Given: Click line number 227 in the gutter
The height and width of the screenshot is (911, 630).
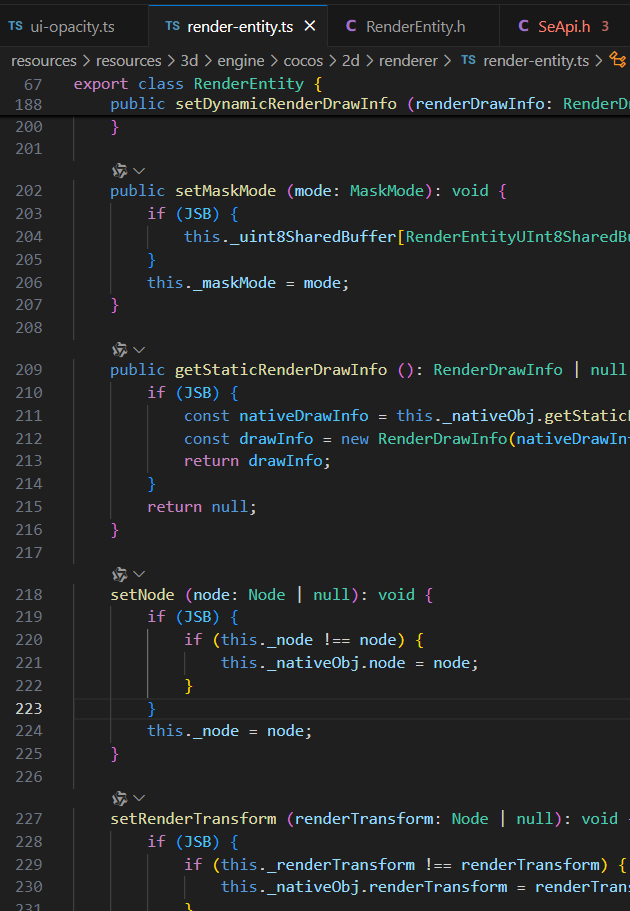Looking at the screenshot, I should [28, 819].
